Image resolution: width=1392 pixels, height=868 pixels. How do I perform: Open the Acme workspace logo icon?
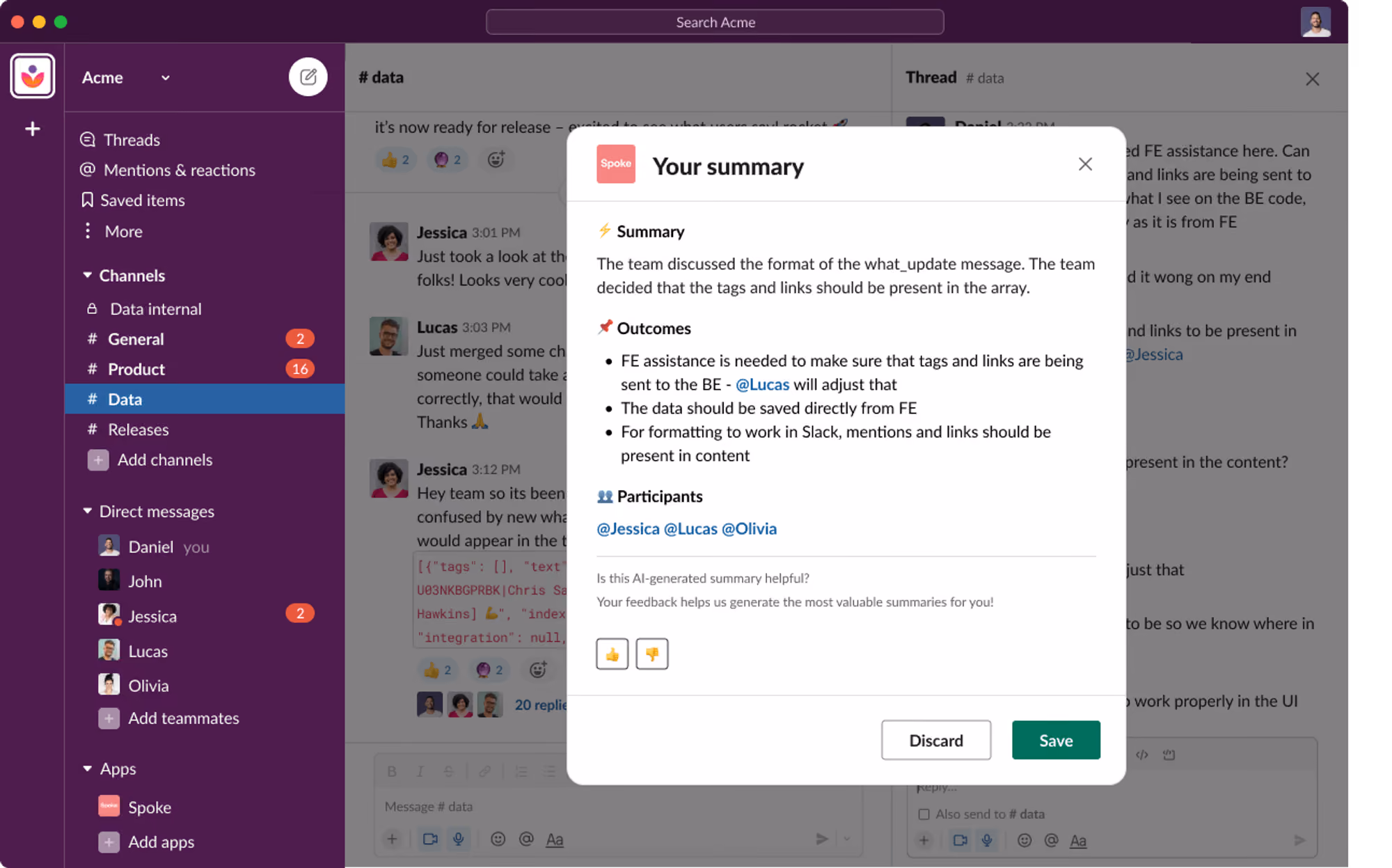32,76
